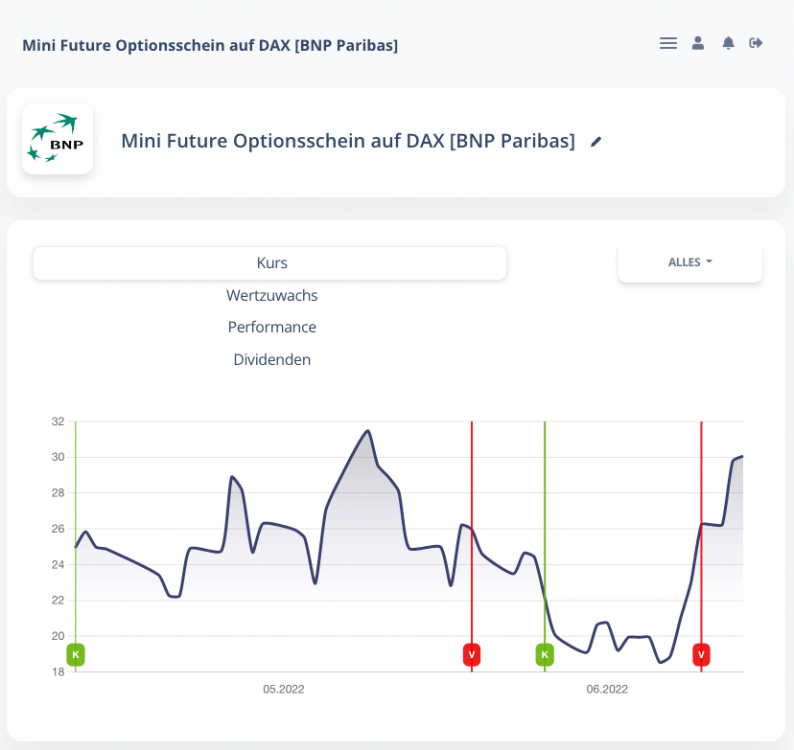The width and height of the screenshot is (794, 750).
Task: Click the user profile icon
Action: (x=698, y=43)
